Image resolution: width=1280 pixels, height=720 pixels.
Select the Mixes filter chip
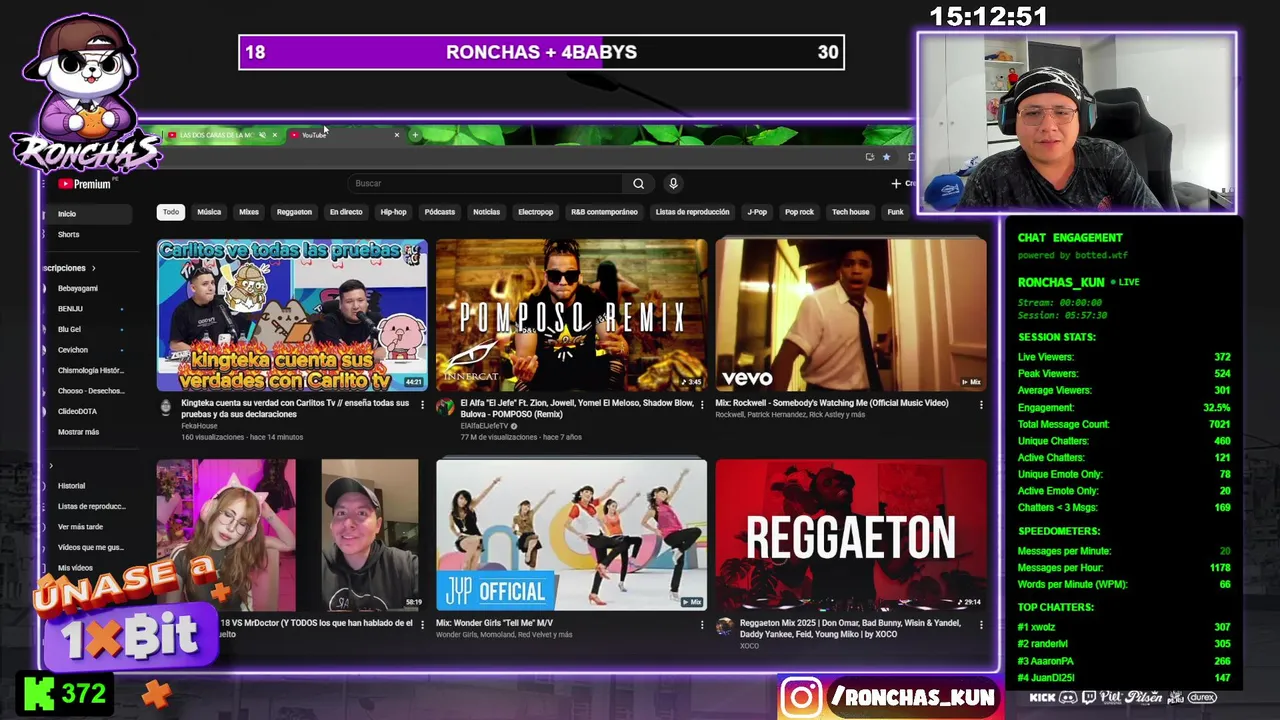click(249, 212)
